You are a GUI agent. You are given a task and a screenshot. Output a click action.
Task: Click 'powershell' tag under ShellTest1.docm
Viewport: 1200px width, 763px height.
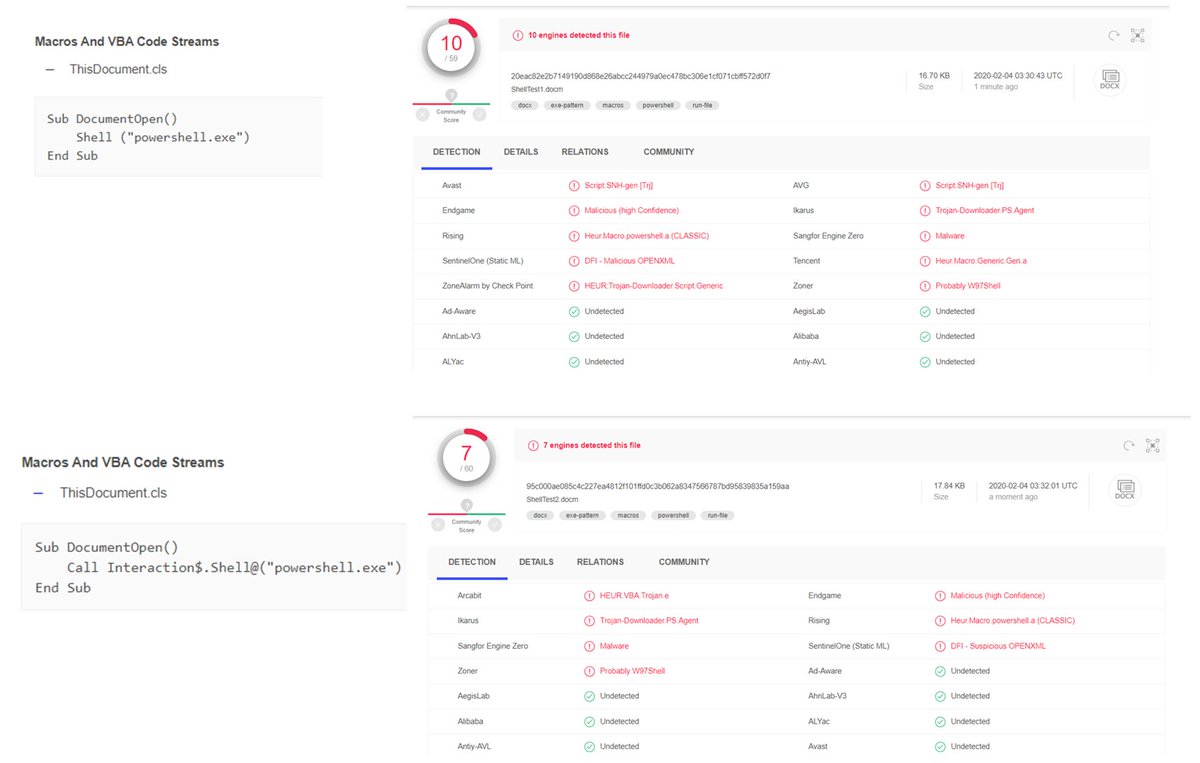tap(659, 105)
